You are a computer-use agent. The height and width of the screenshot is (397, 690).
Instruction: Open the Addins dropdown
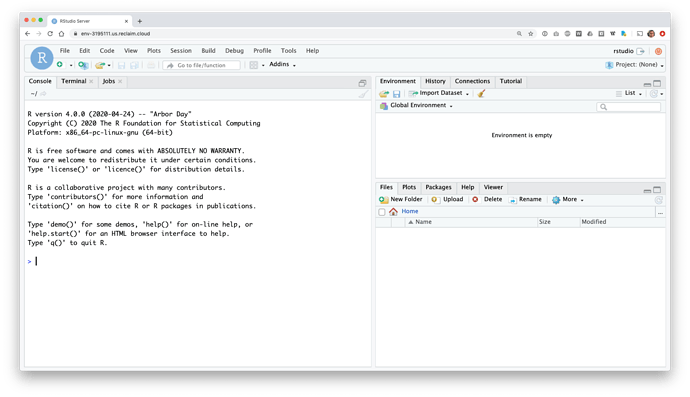tap(282, 64)
